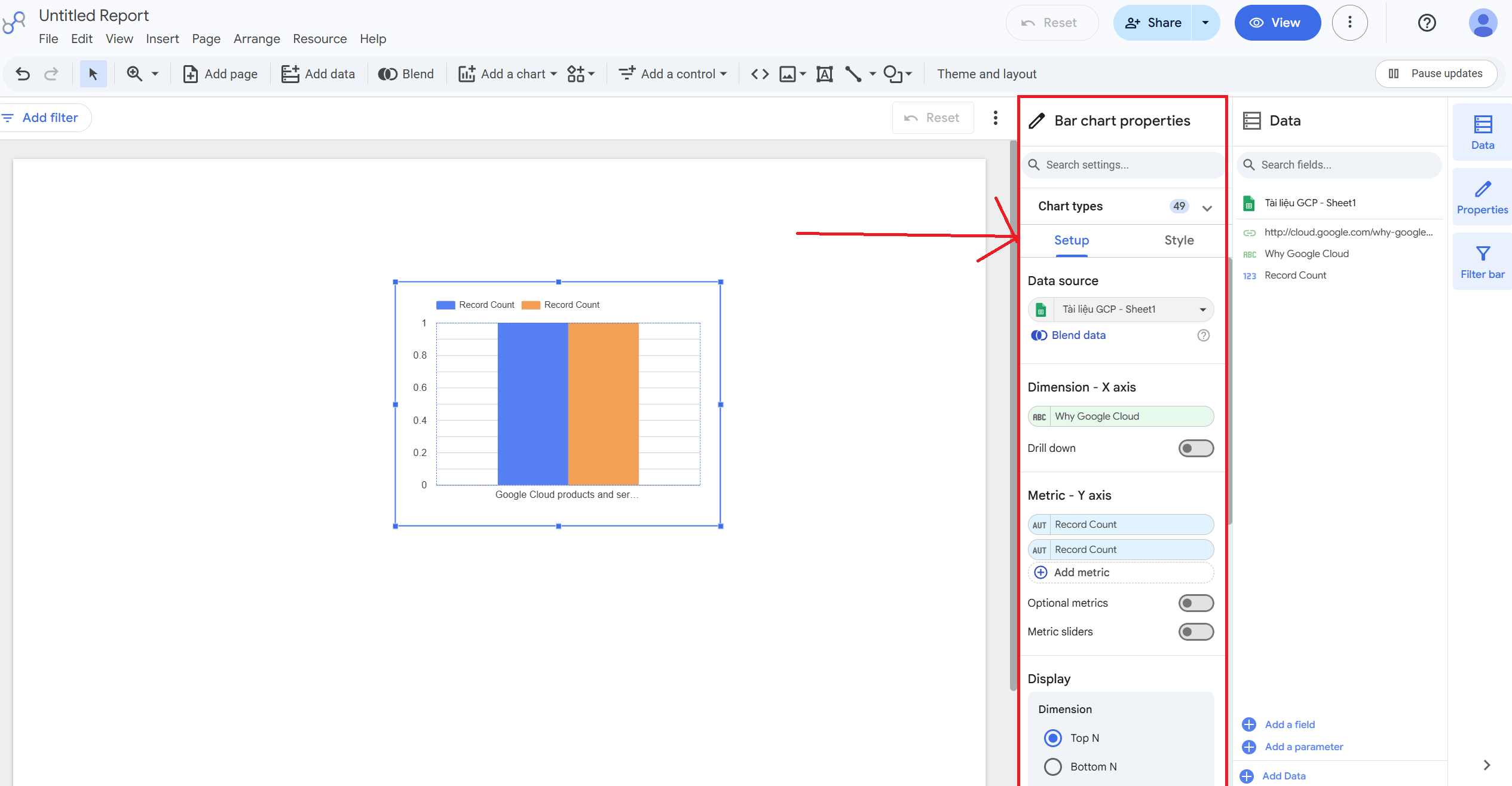The height and width of the screenshot is (786, 1512).
Task: Open the three-dot more options menu
Action: point(1349,23)
